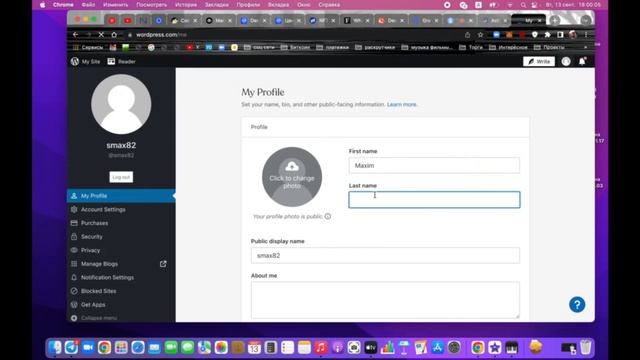Open App Store from the dock
Screen dimensions: 640x360
pyautogui.click(x=437, y=347)
